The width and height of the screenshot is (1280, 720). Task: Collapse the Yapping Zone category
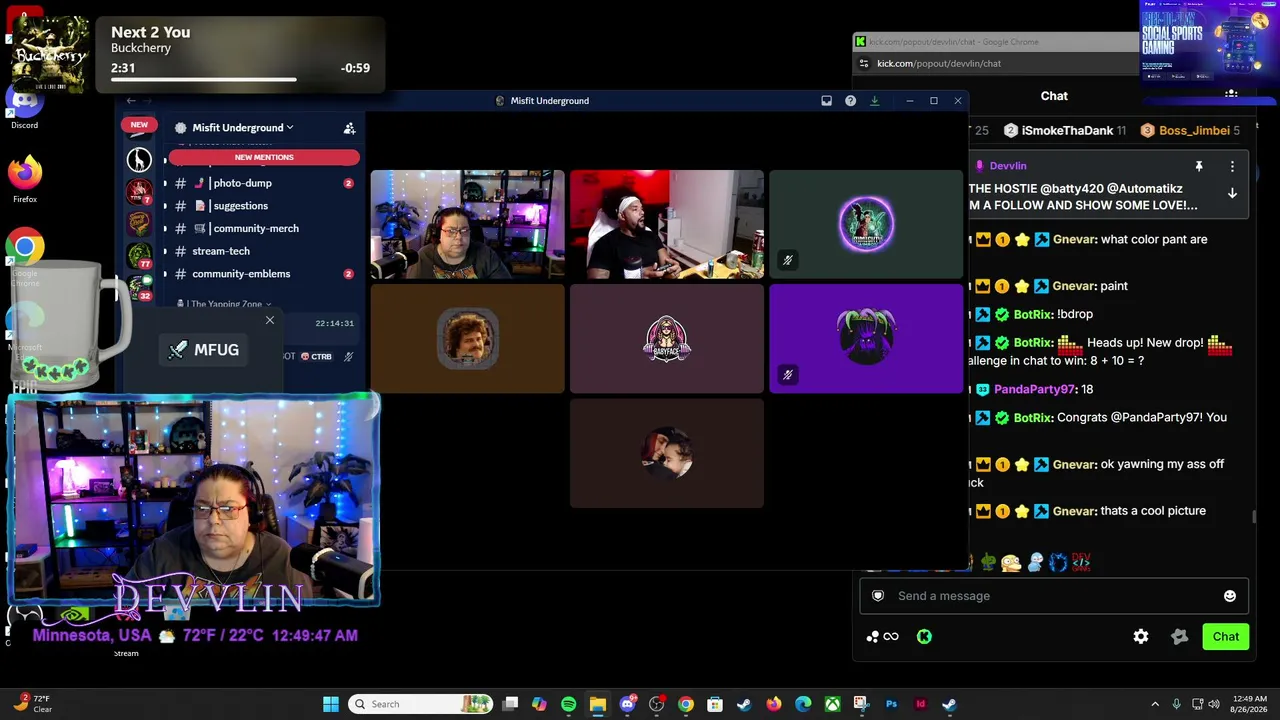click(x=225, y=304)
